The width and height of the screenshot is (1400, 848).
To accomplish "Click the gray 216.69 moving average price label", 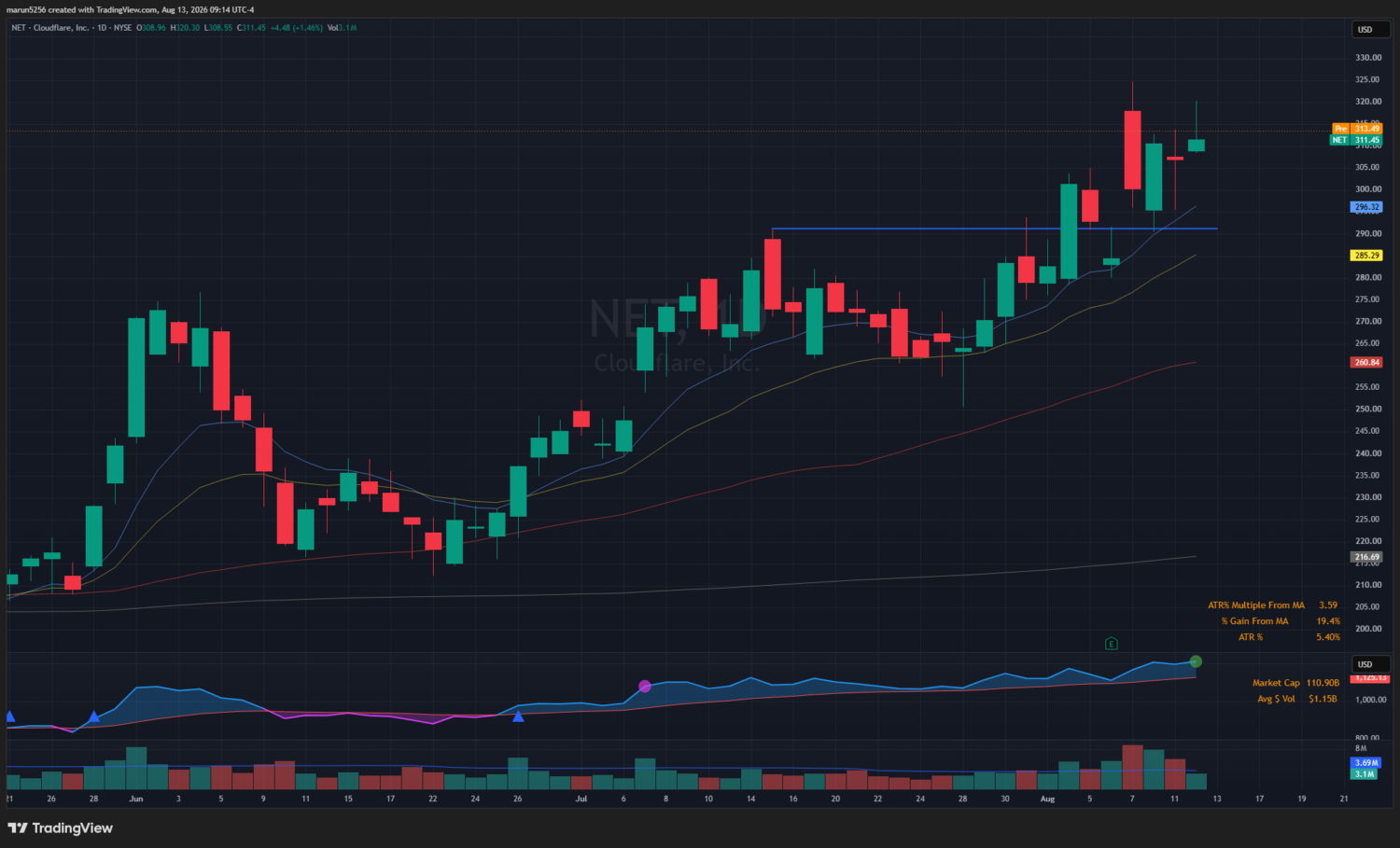I will tap(1366, 557).
